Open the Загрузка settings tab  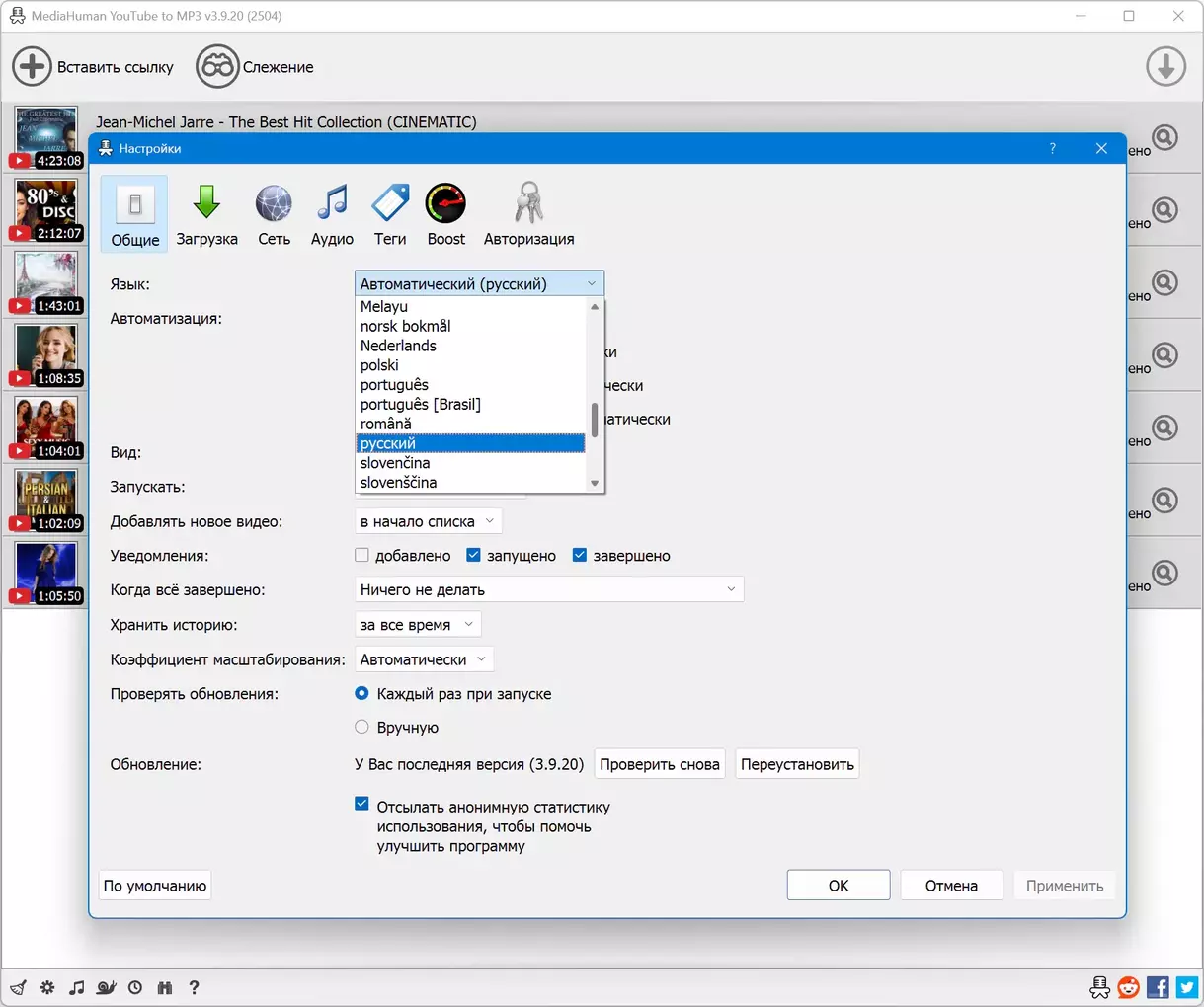click(x=206, y=214)
